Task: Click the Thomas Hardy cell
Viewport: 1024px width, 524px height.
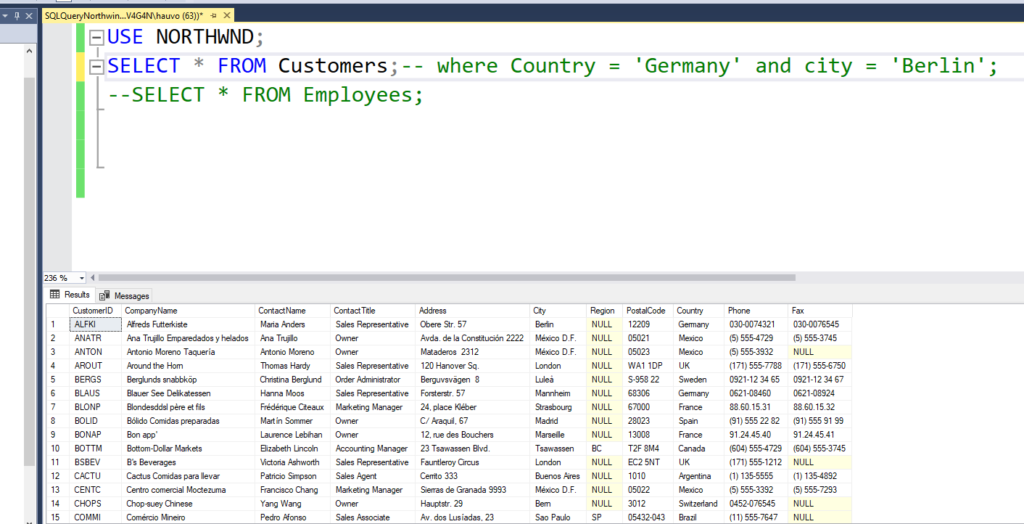Action: click(293, 365)
